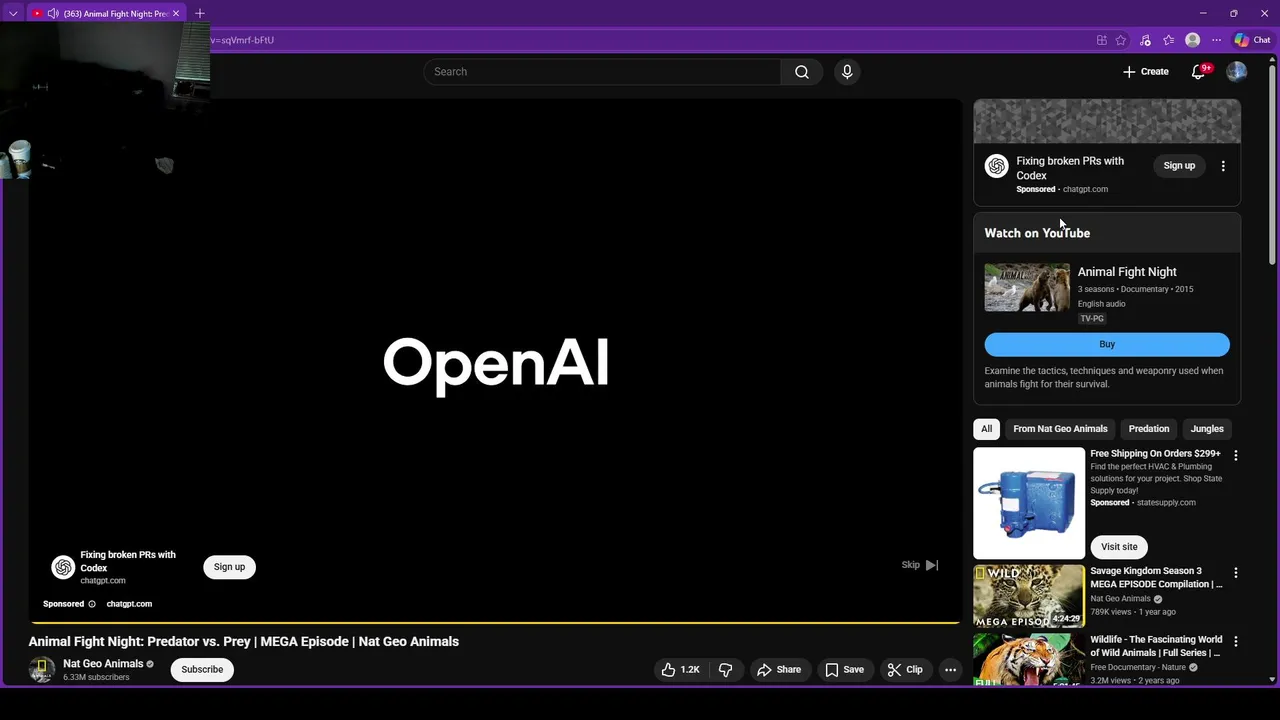Open the media control music icon
Screen dimensions: 1280x720
[x=1145, y=40]
